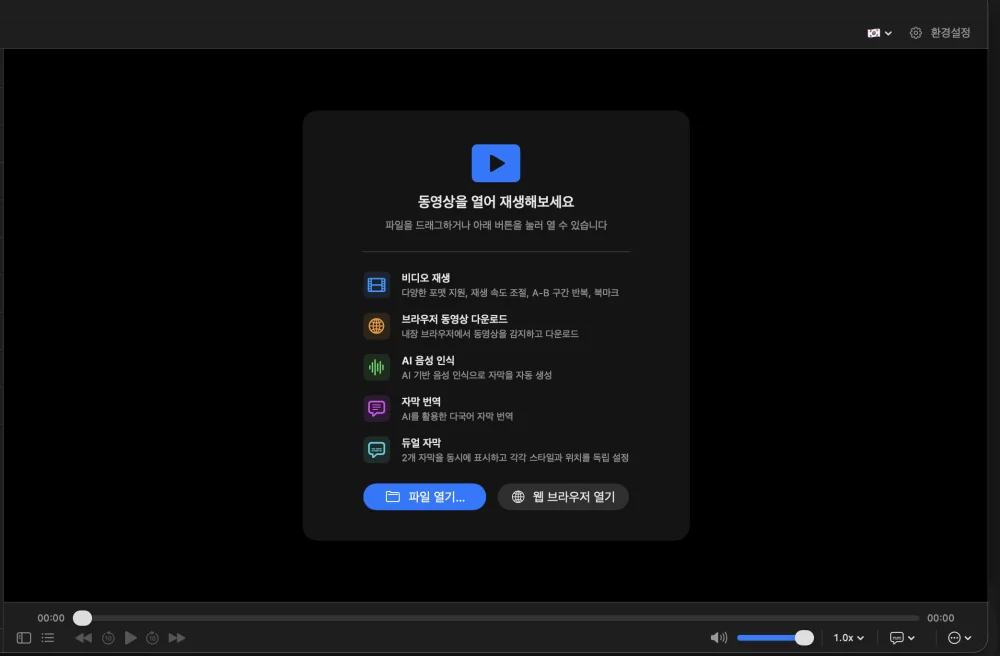Open the Korean flag language dropdown
The height and width of the screenshot is (656, 1000).
pyautogui.click(x=879, y=33)
